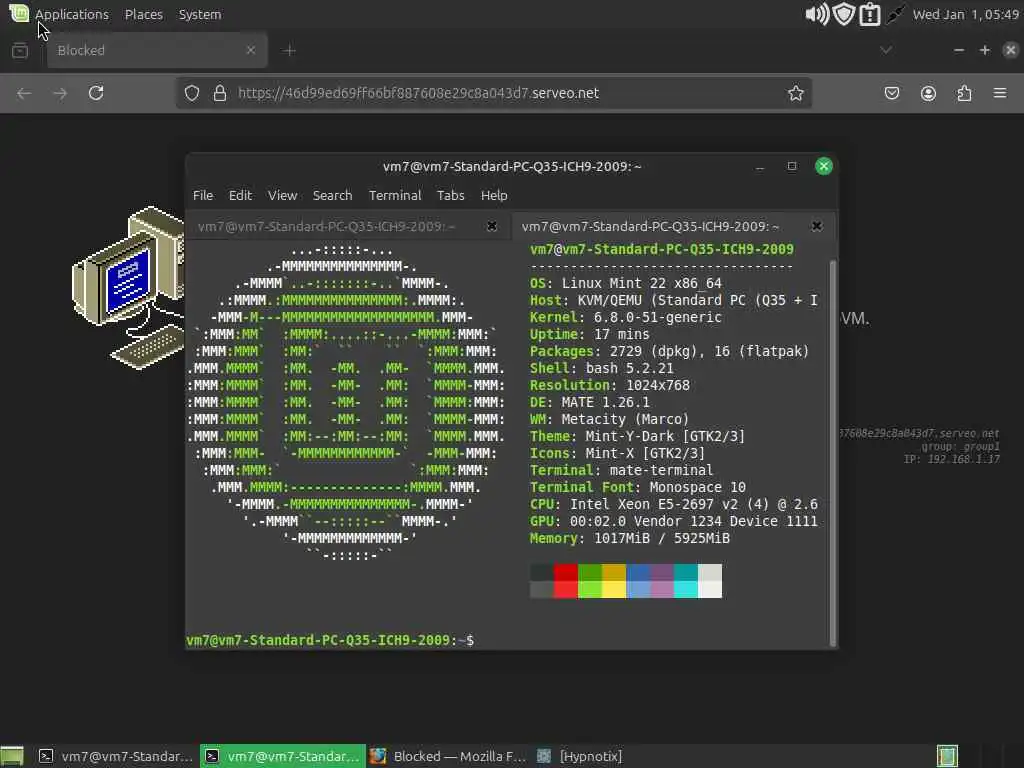
Task: Click the retro computer image on page
Action: point(129,287)
